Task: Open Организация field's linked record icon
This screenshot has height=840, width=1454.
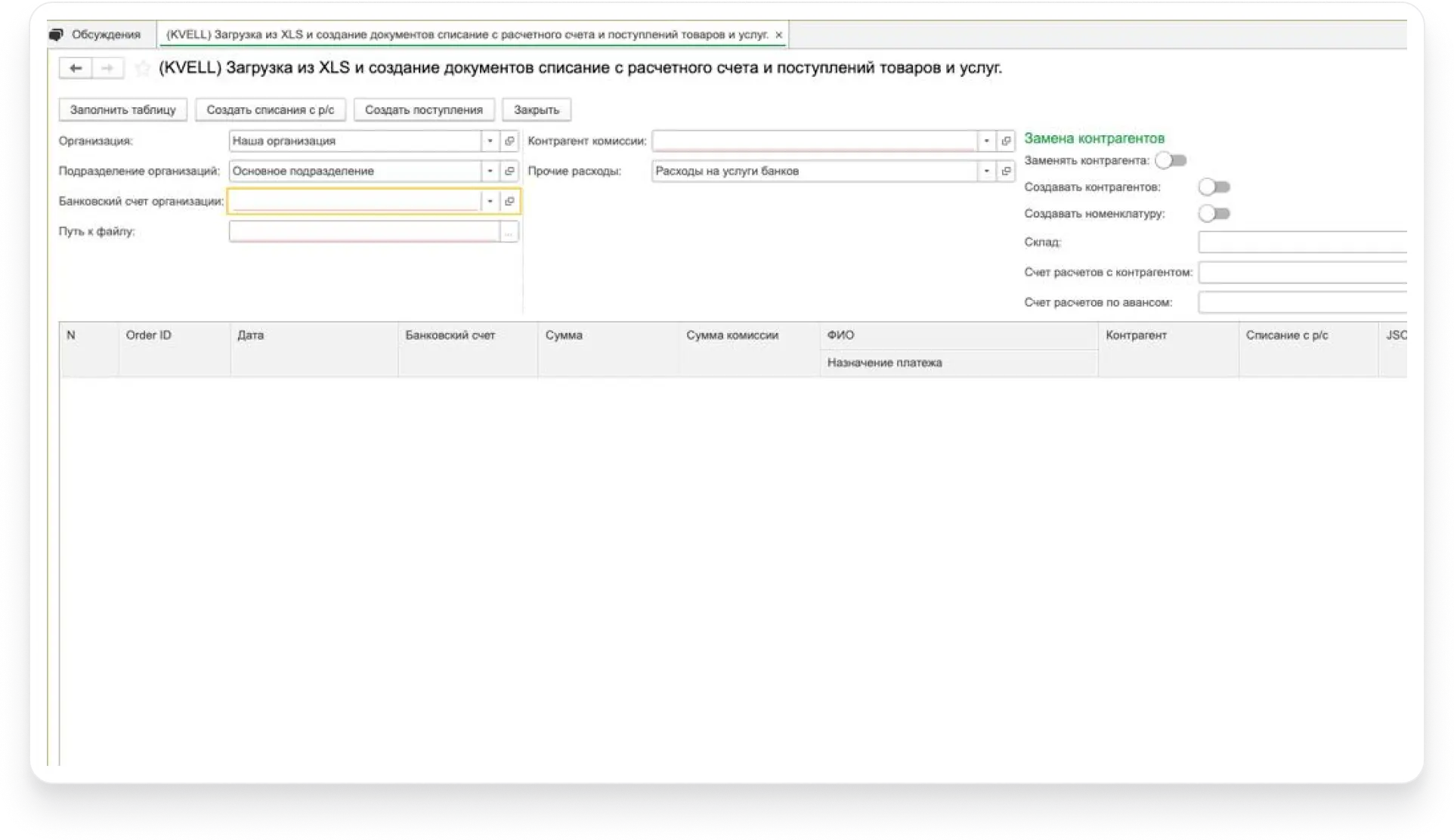Action: (x=509, y=141)
